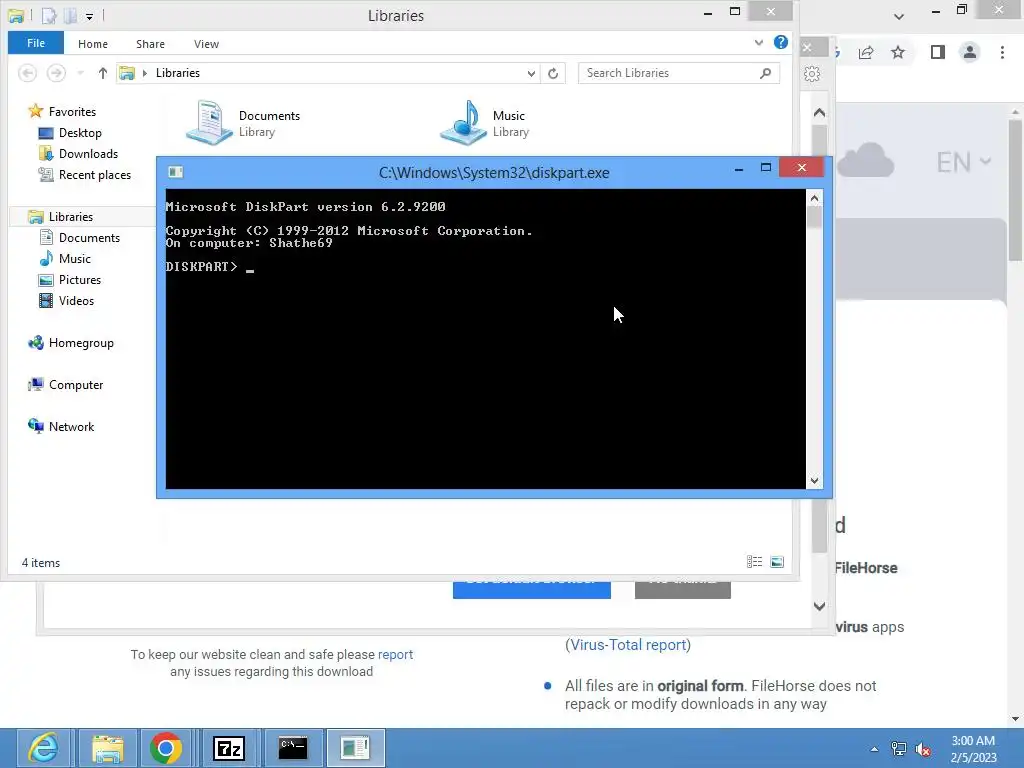The width and height of the screenshot is (1024, 768).
Task: Open Chrome side panel icon
Action: pyautogui.click(x=938, y=52)
